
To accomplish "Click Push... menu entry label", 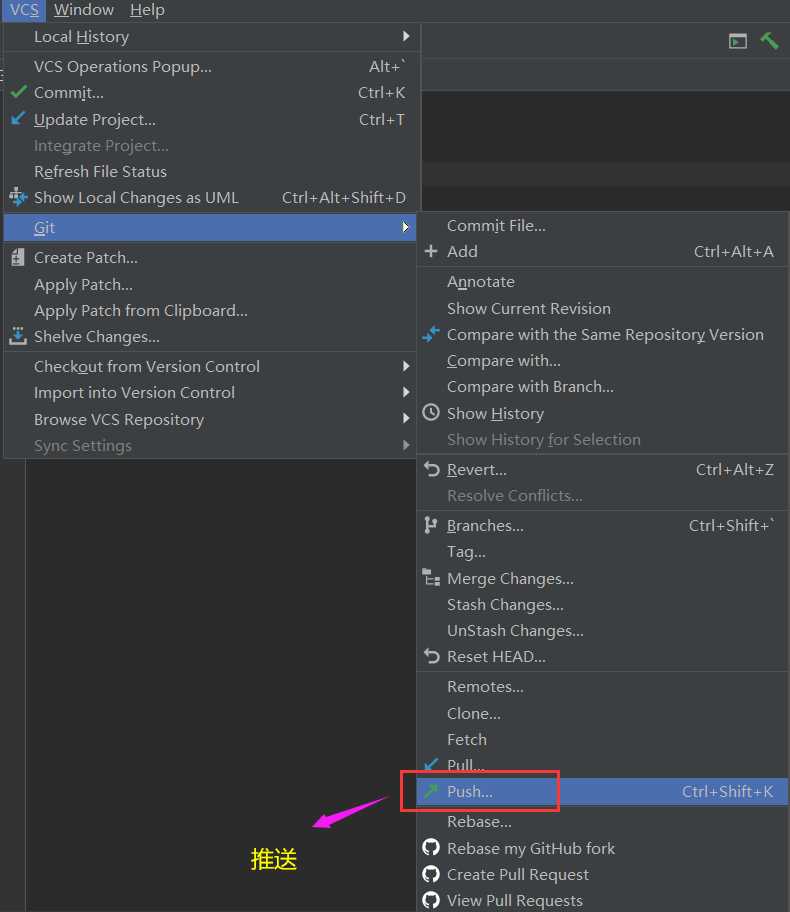I will click(469, 792).
